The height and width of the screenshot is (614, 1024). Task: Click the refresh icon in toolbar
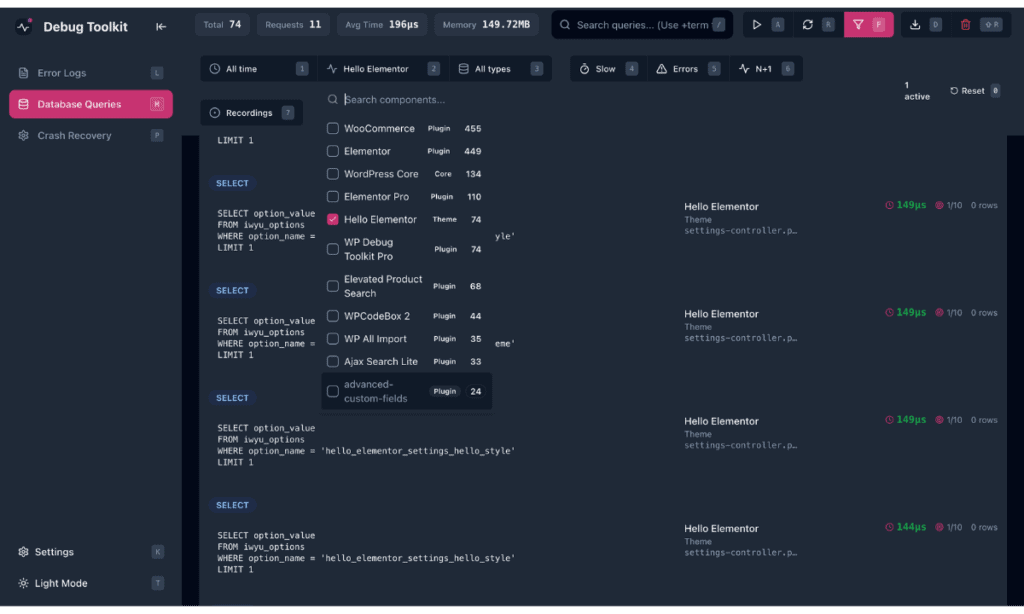[807, 25]
